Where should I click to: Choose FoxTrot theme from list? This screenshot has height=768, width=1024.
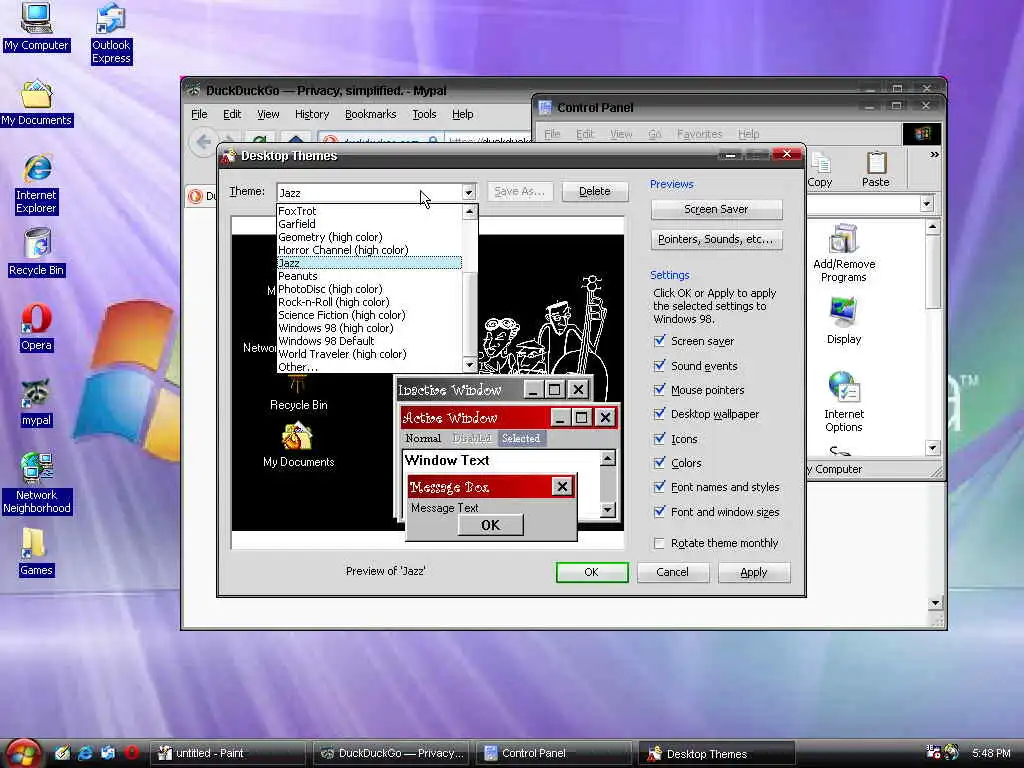coord(369,211)
